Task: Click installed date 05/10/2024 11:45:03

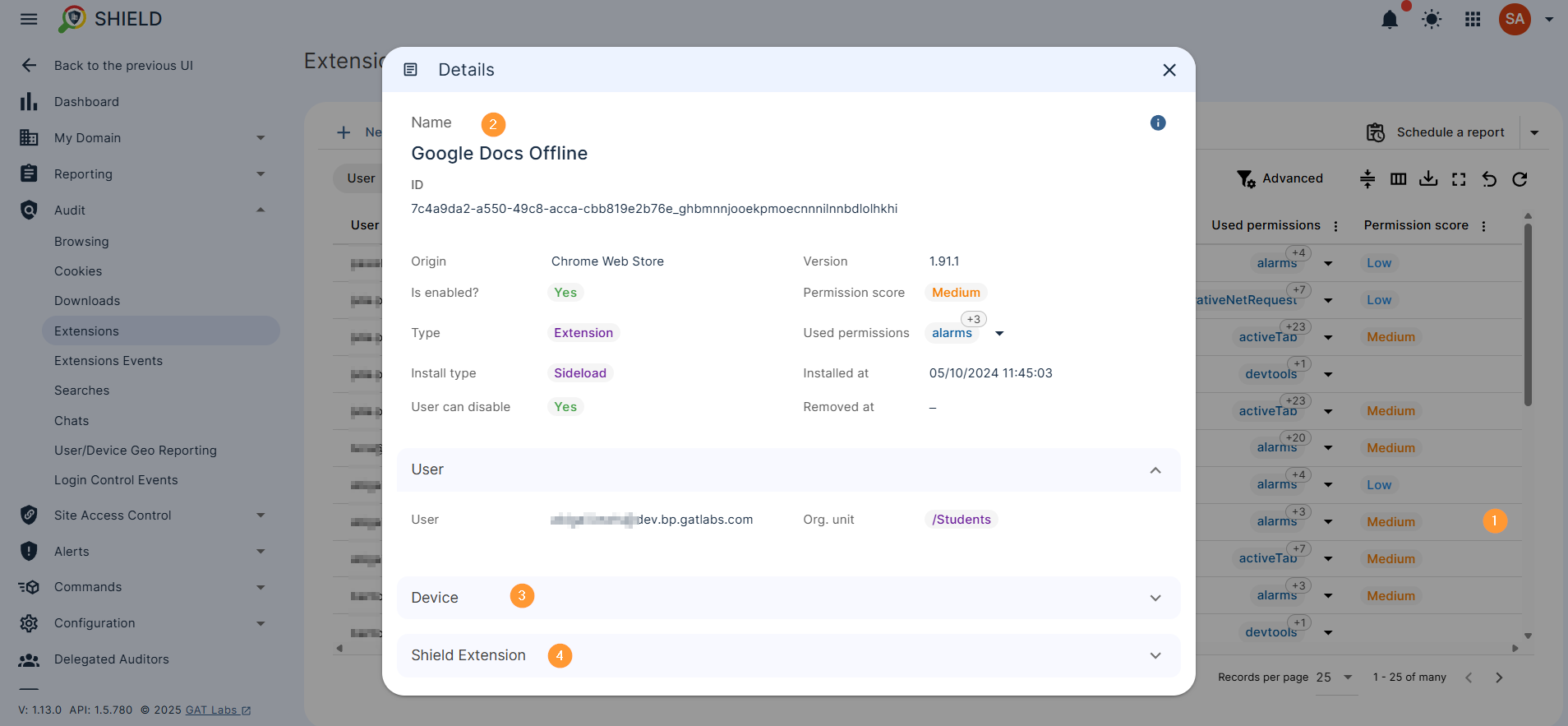Action: (x=991, y=373)
